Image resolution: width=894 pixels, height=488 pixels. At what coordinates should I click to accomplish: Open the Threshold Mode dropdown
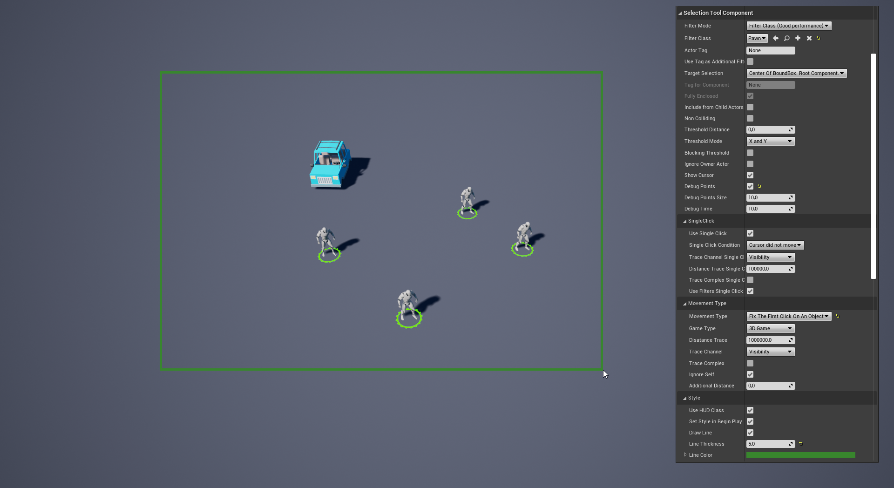[770, 141]
